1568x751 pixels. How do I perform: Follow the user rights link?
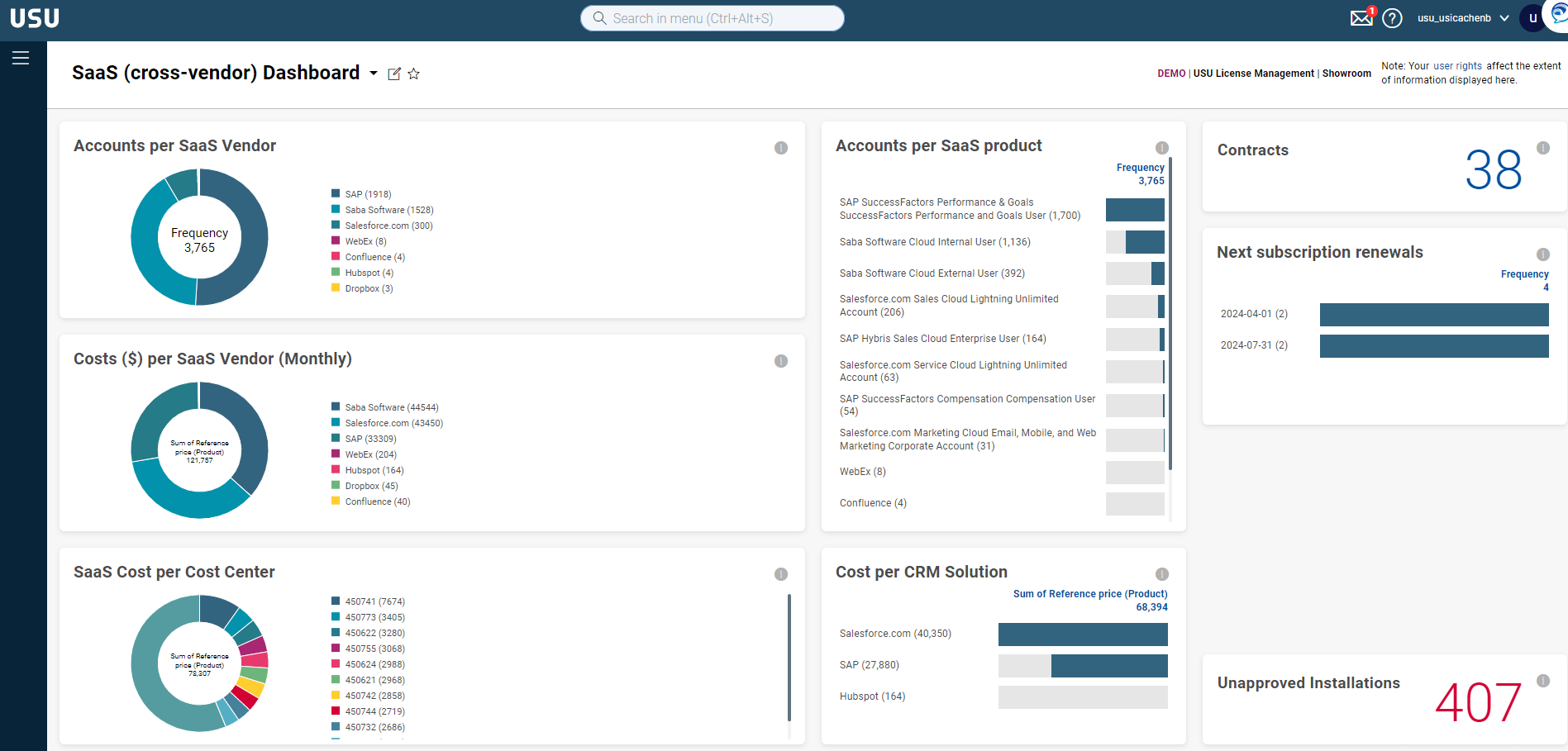pos(1457,66)
